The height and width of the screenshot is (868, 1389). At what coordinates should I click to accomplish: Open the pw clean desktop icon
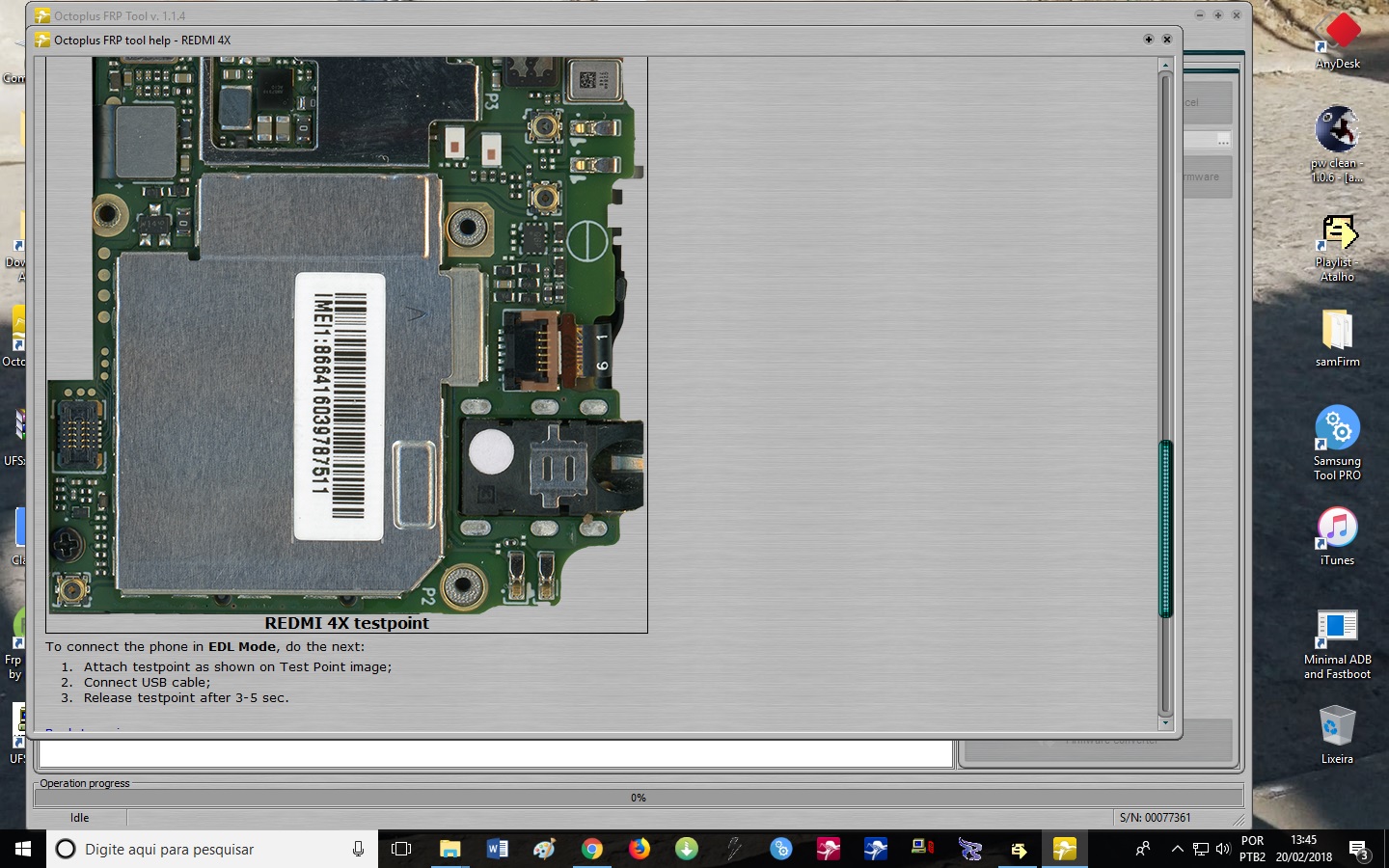coord(1337,144)
